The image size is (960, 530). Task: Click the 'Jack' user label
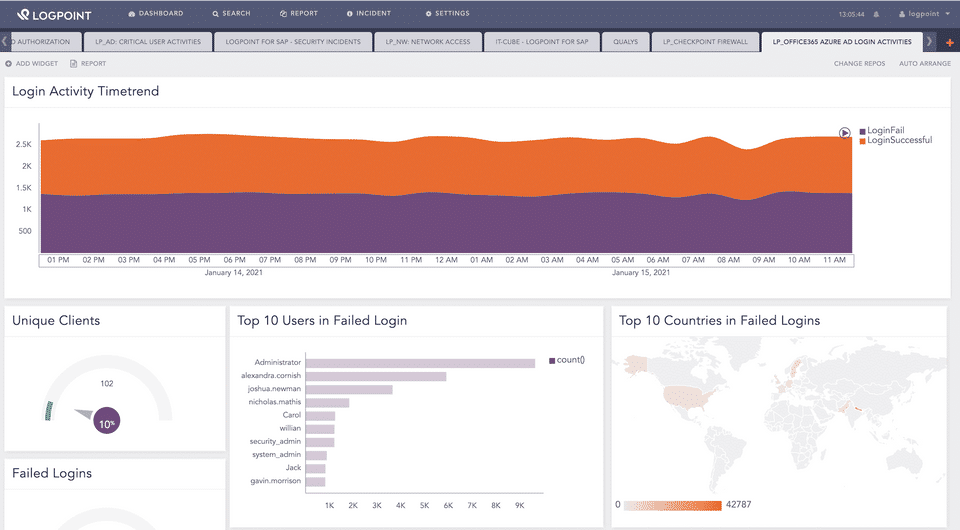pos(293,468)
